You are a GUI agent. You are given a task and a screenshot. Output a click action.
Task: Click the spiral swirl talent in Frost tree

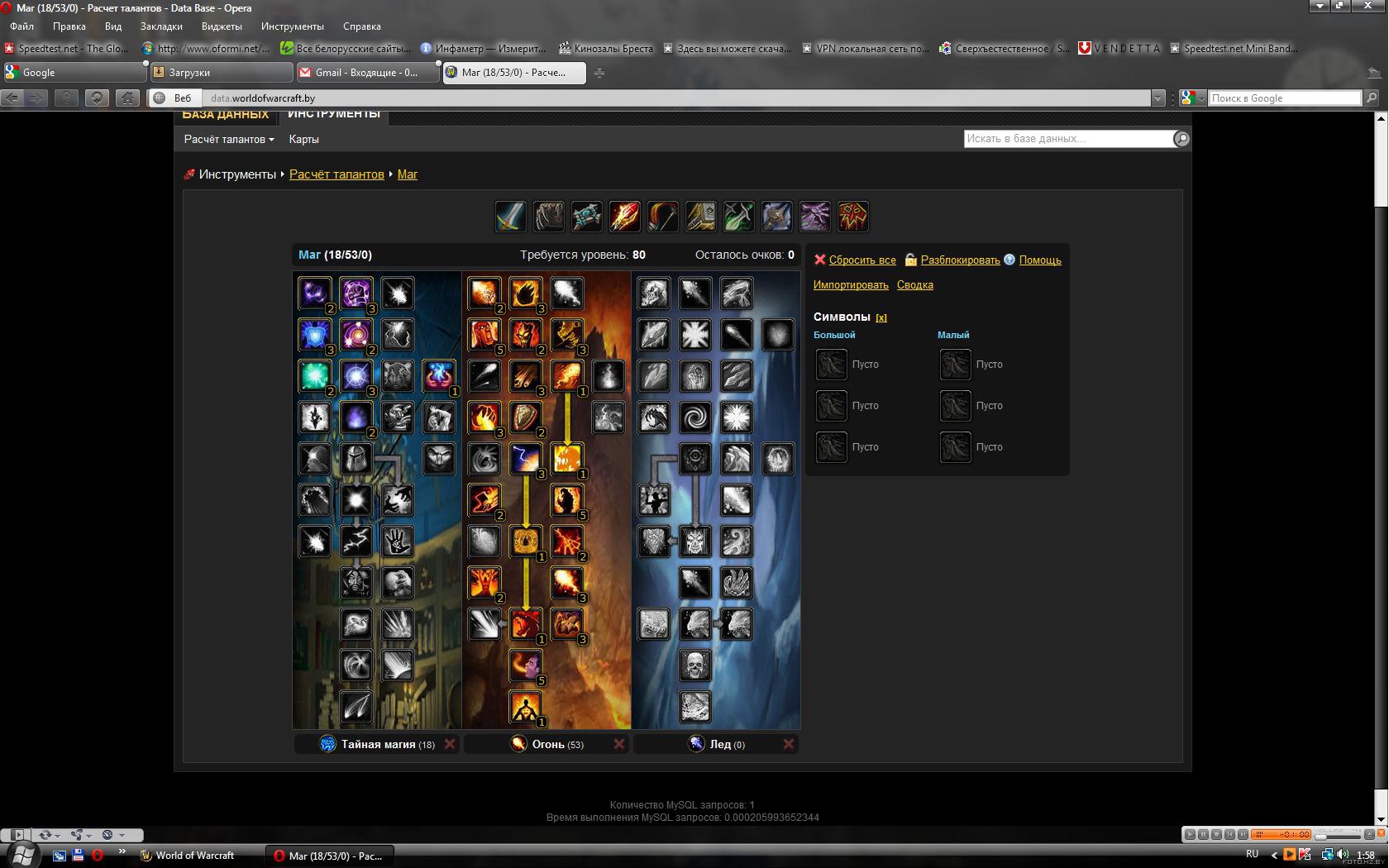[x=695, y=417]
